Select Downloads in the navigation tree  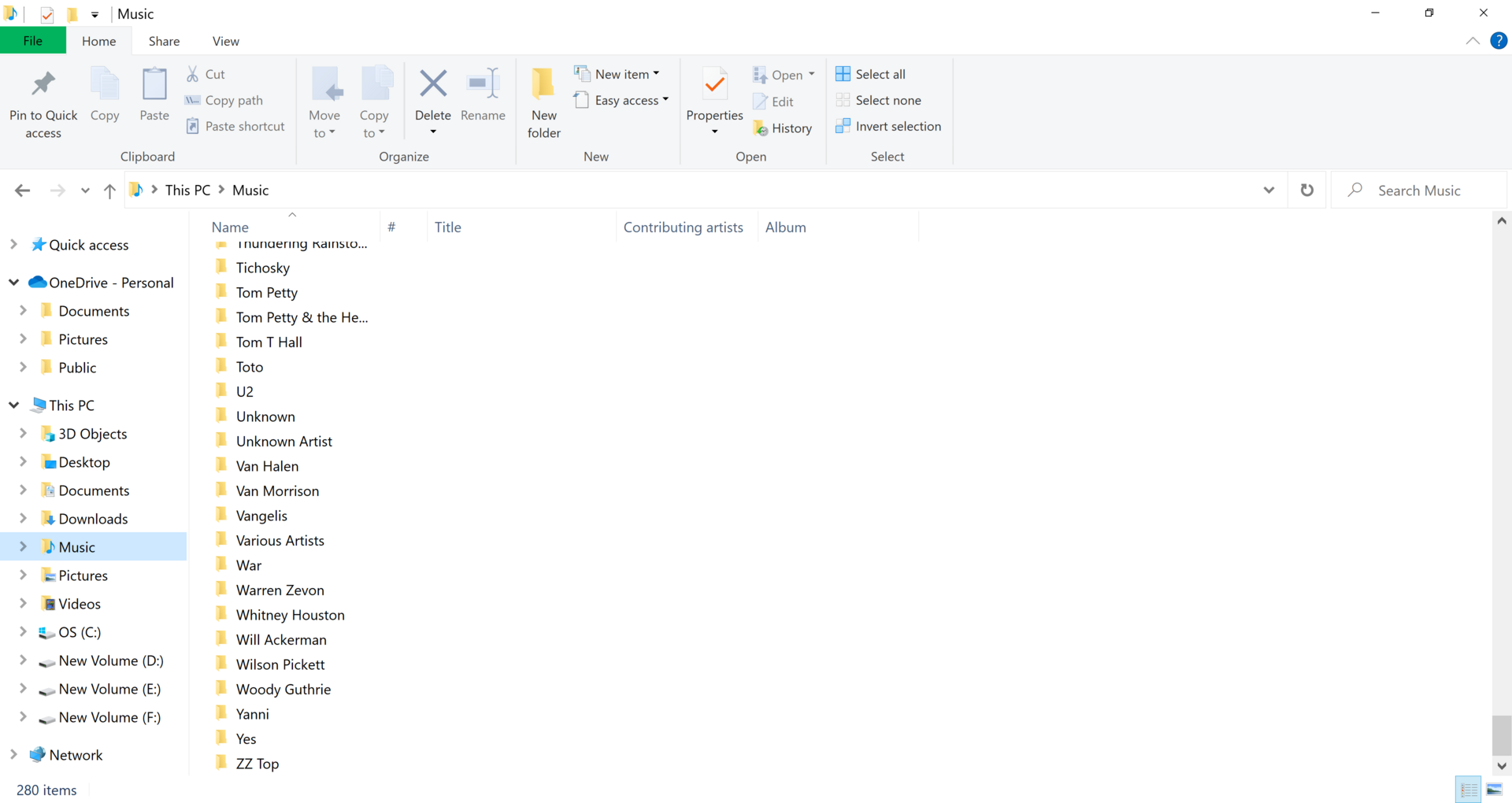93,518
